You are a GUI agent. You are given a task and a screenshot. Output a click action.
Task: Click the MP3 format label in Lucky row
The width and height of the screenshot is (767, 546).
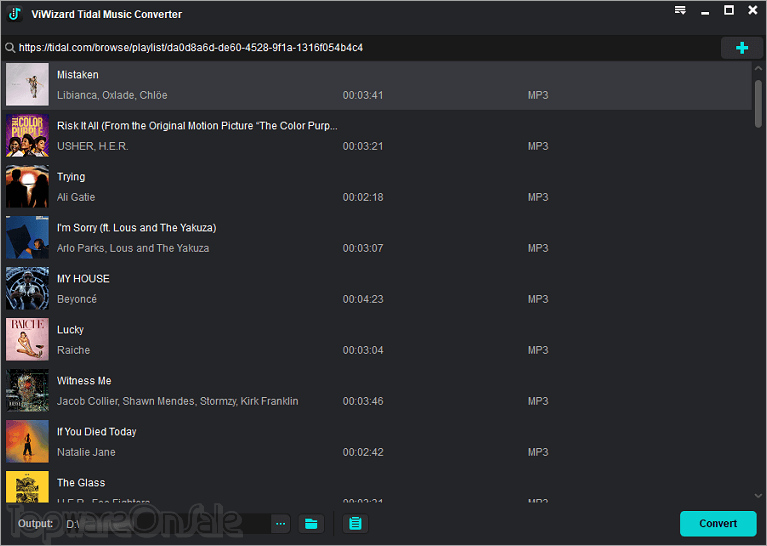pyautogui.click(x=538, y=350)
